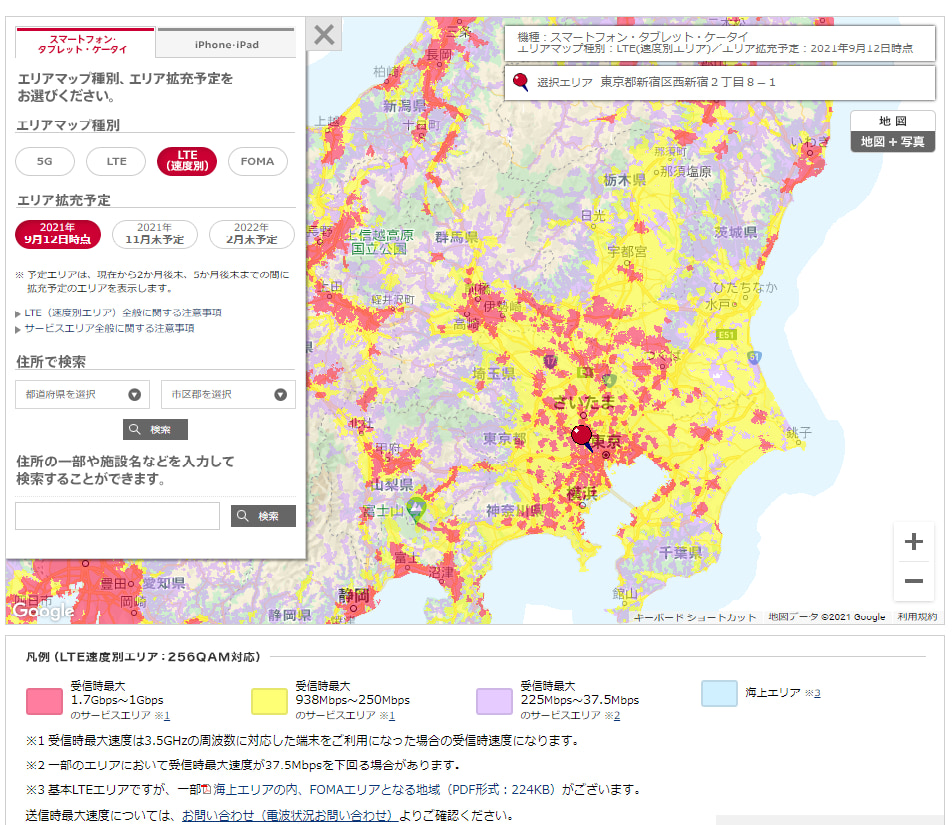Click 日光 label on the map
The image size is (952, 825).
[593, 215]
